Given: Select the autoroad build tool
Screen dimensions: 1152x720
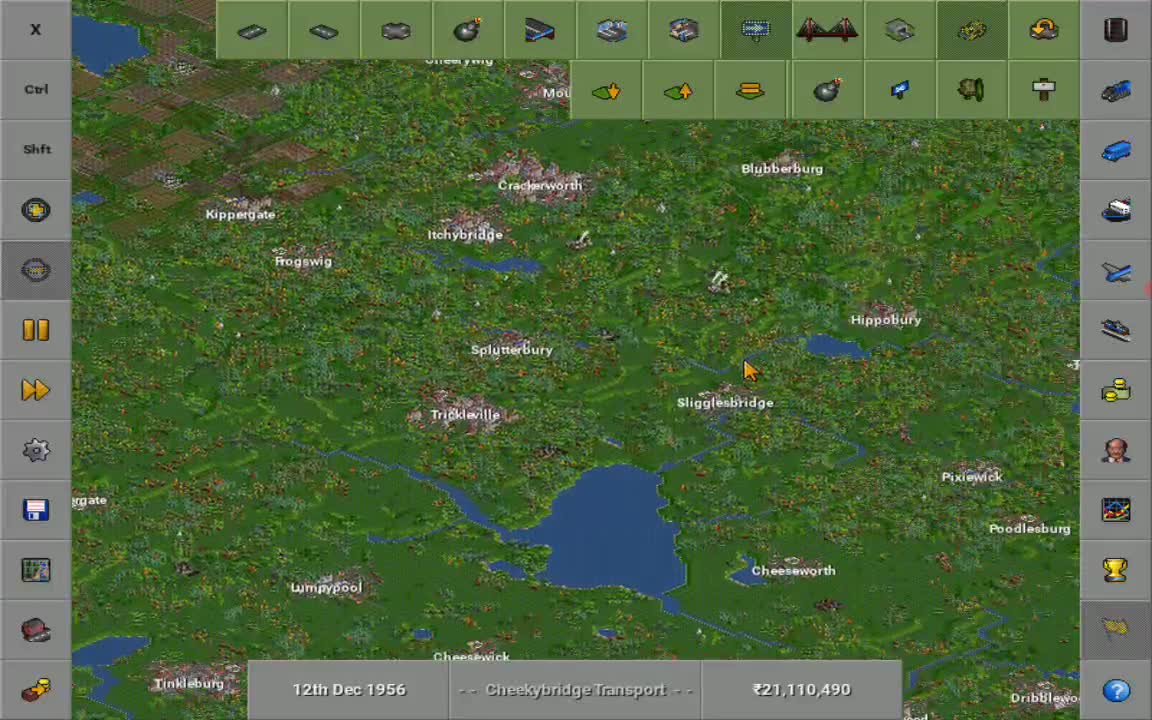Looking at the screenshot, I should [395, 30].
